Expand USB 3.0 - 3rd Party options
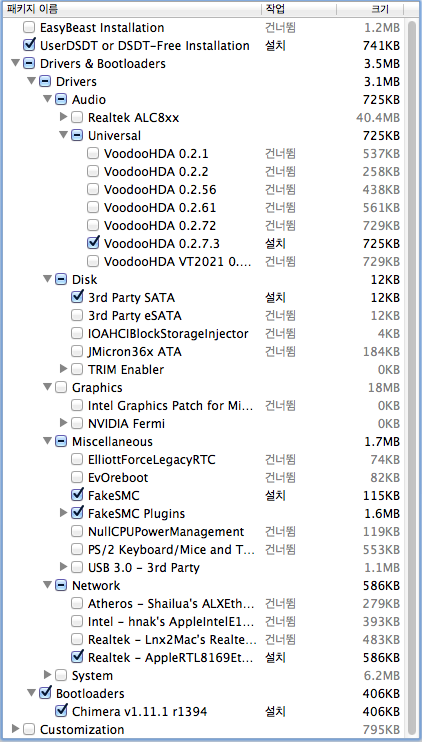Viewport: 422px width, 742px height. pyautogui.click(x=64, y=566)
